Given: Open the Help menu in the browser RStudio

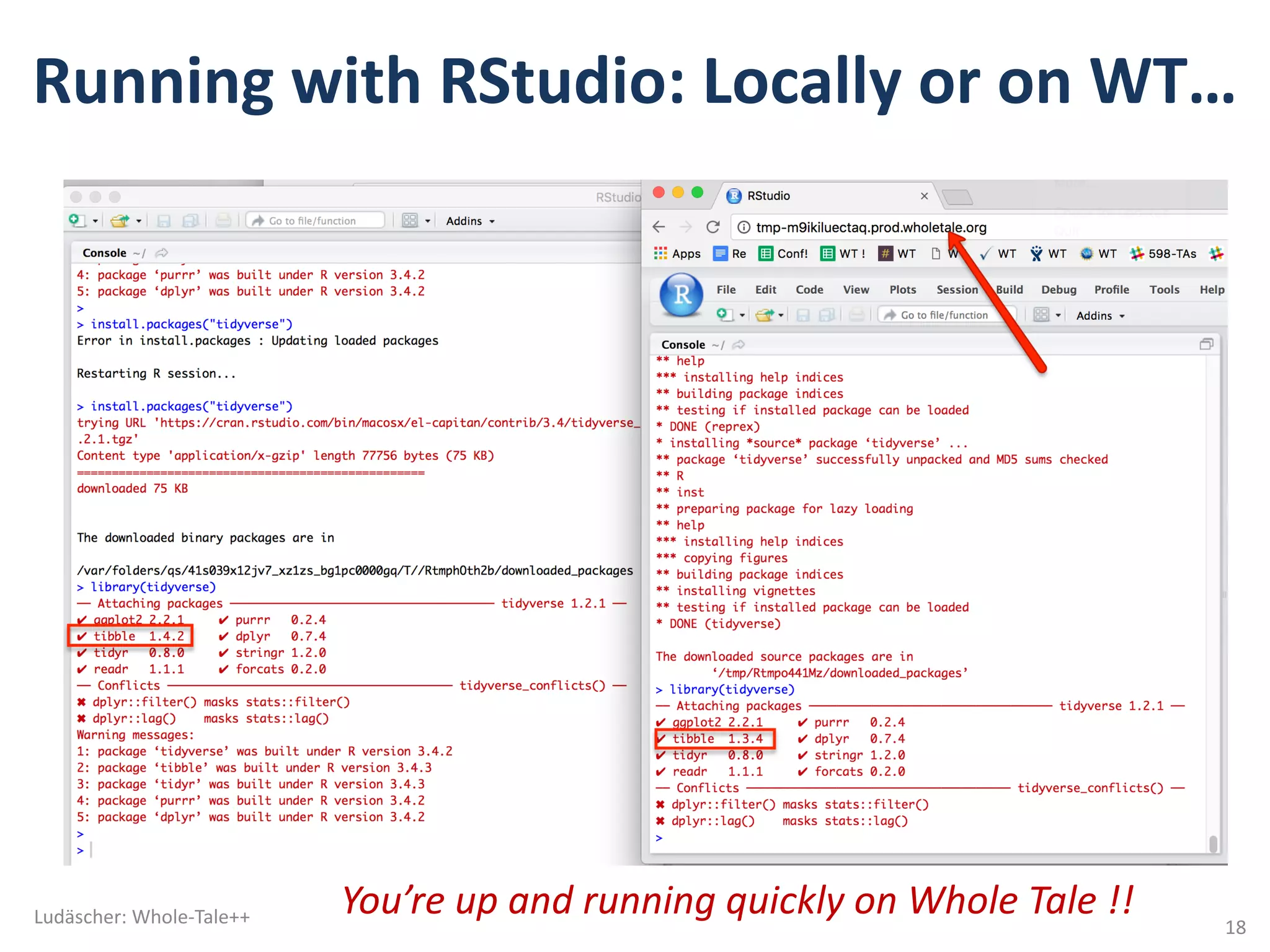Looking at the screenshot, I should click(x=1212, y=289).
